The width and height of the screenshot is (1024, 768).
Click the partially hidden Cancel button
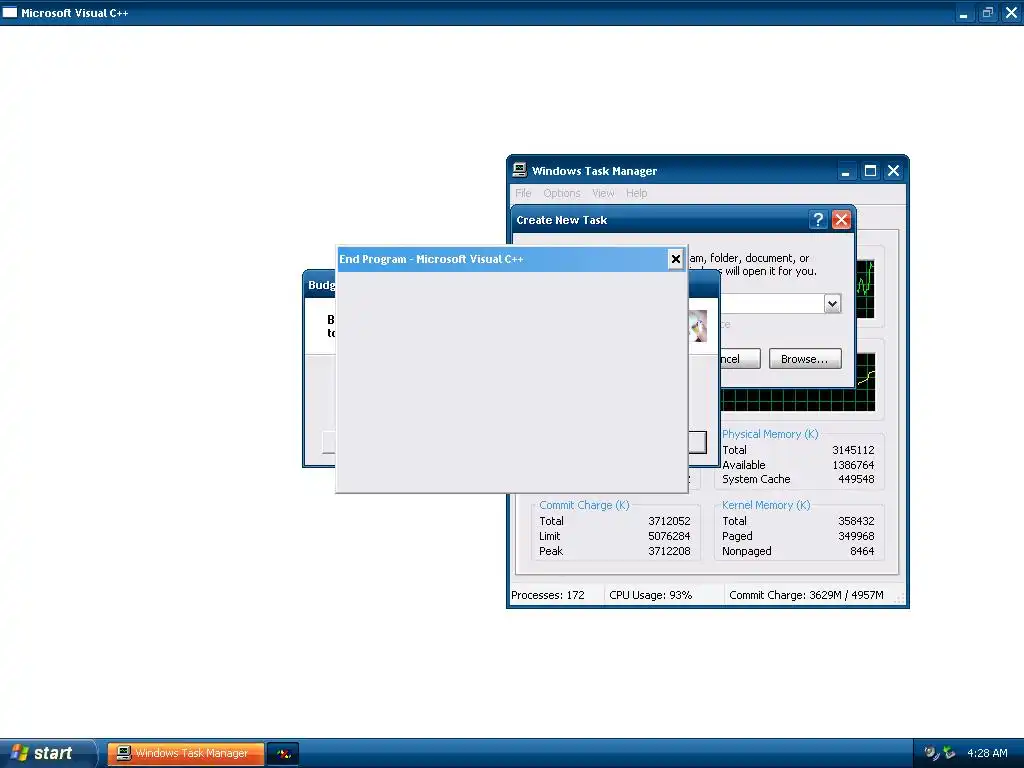[740, 359]
